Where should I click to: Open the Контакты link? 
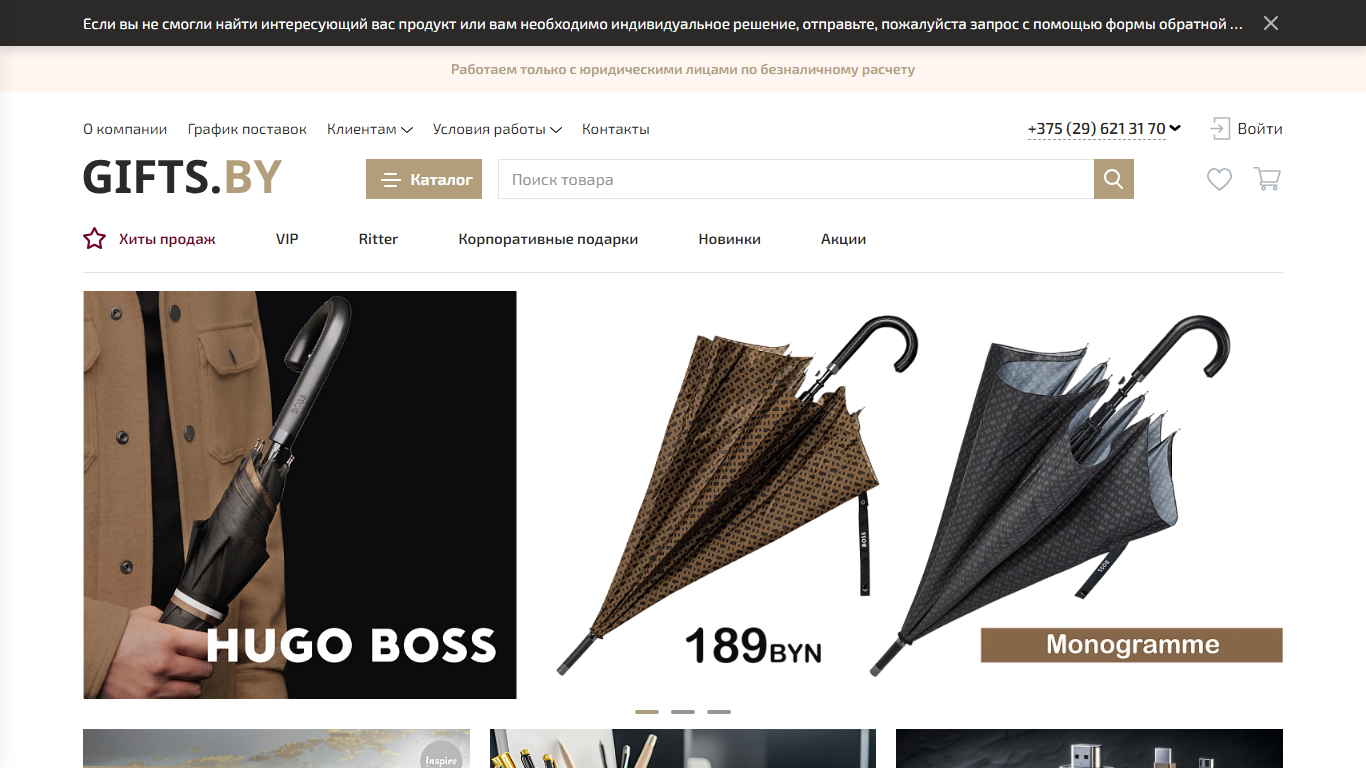(616, 129)
